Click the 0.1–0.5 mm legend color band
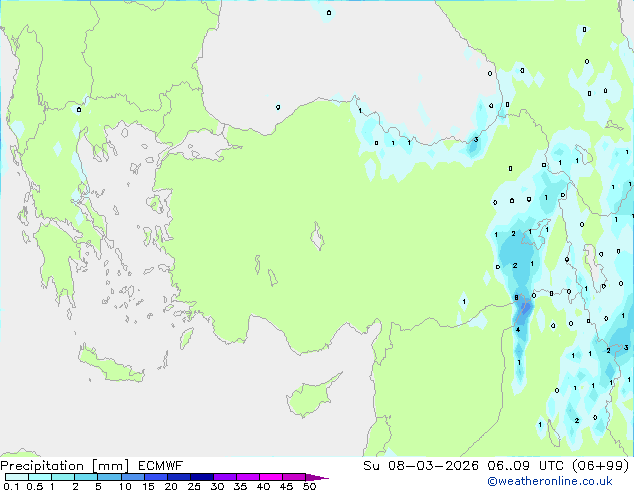Image resolution: width=634 pixels, height=490 pixels. (x=17, y=477)
